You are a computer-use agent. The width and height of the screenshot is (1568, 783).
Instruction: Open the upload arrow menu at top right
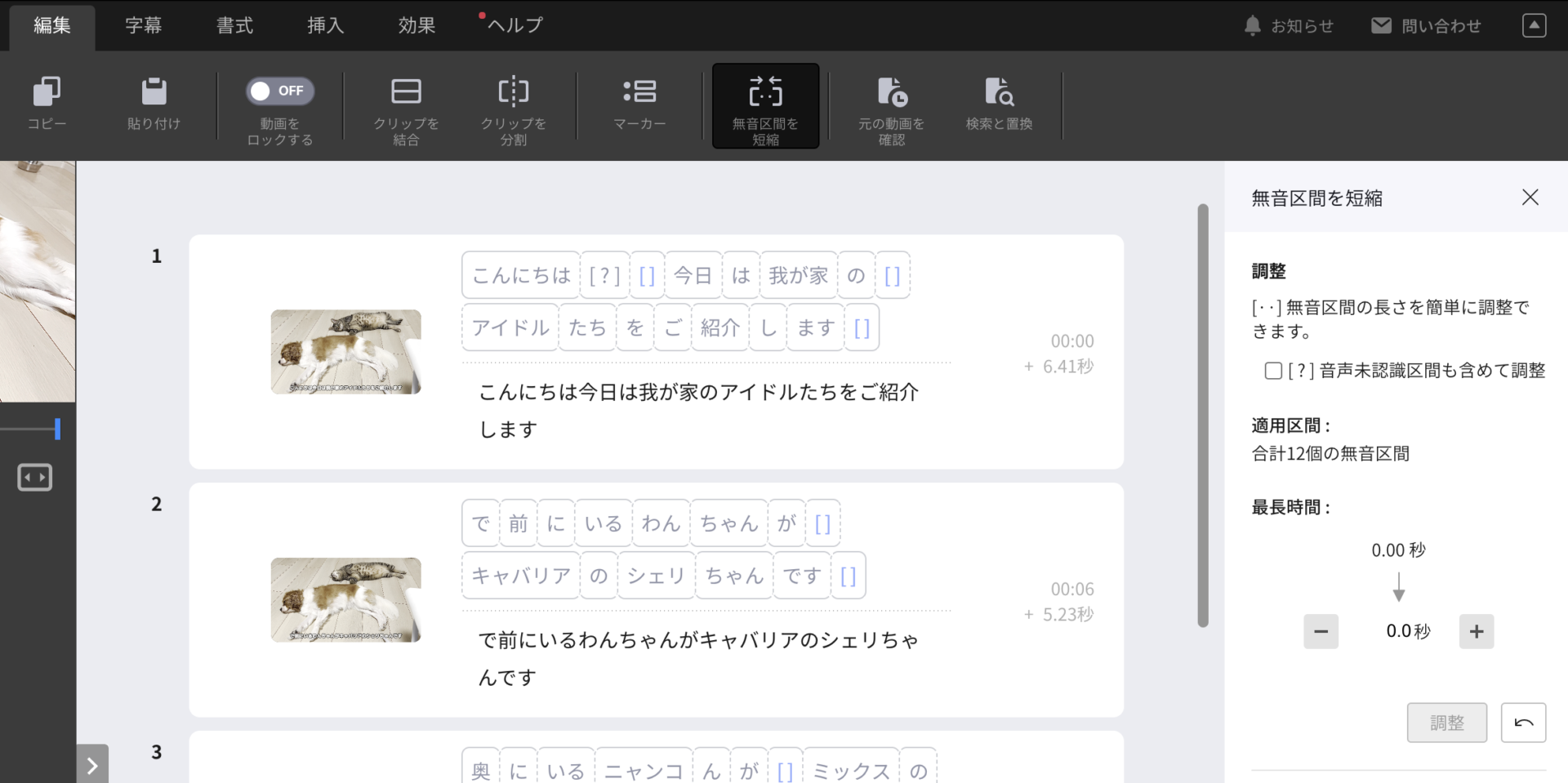pyautogui.click(x=1534, y=25)
